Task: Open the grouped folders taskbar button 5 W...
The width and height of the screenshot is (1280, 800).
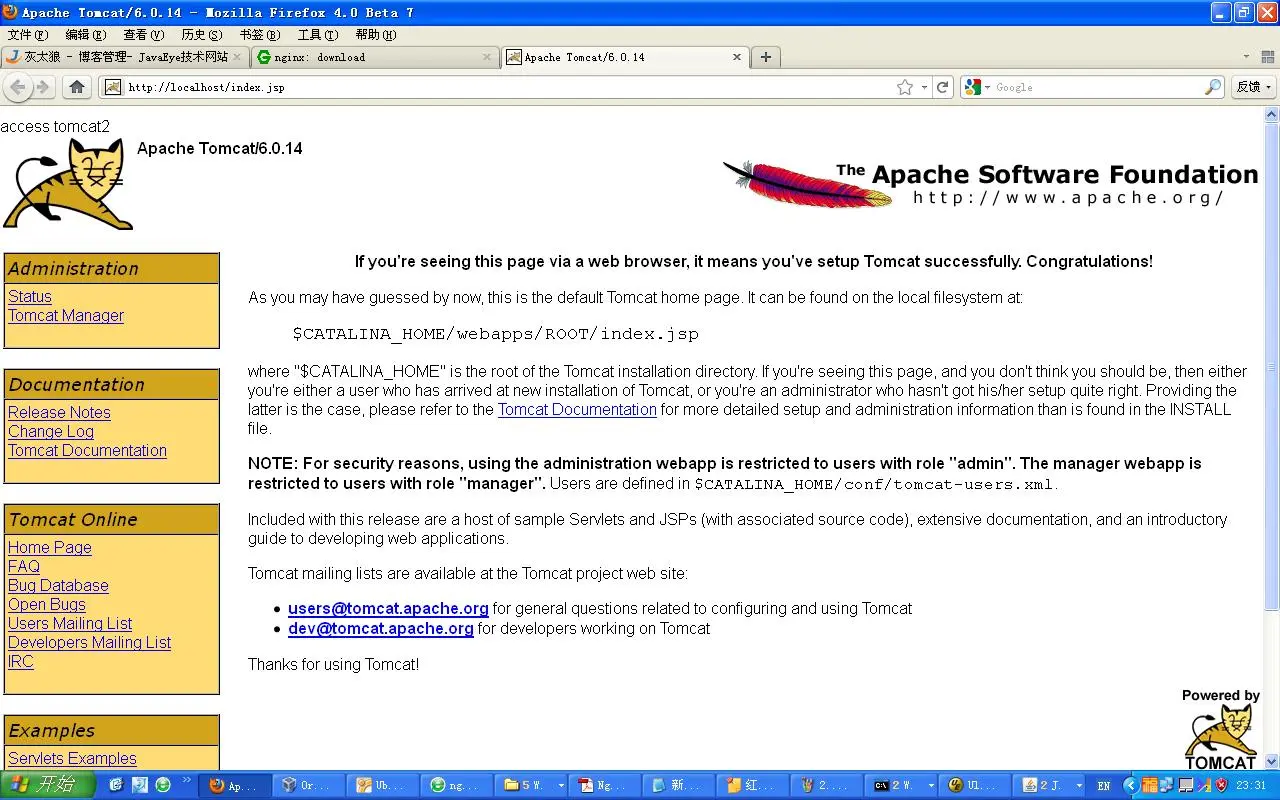Action: click(532, 786)
